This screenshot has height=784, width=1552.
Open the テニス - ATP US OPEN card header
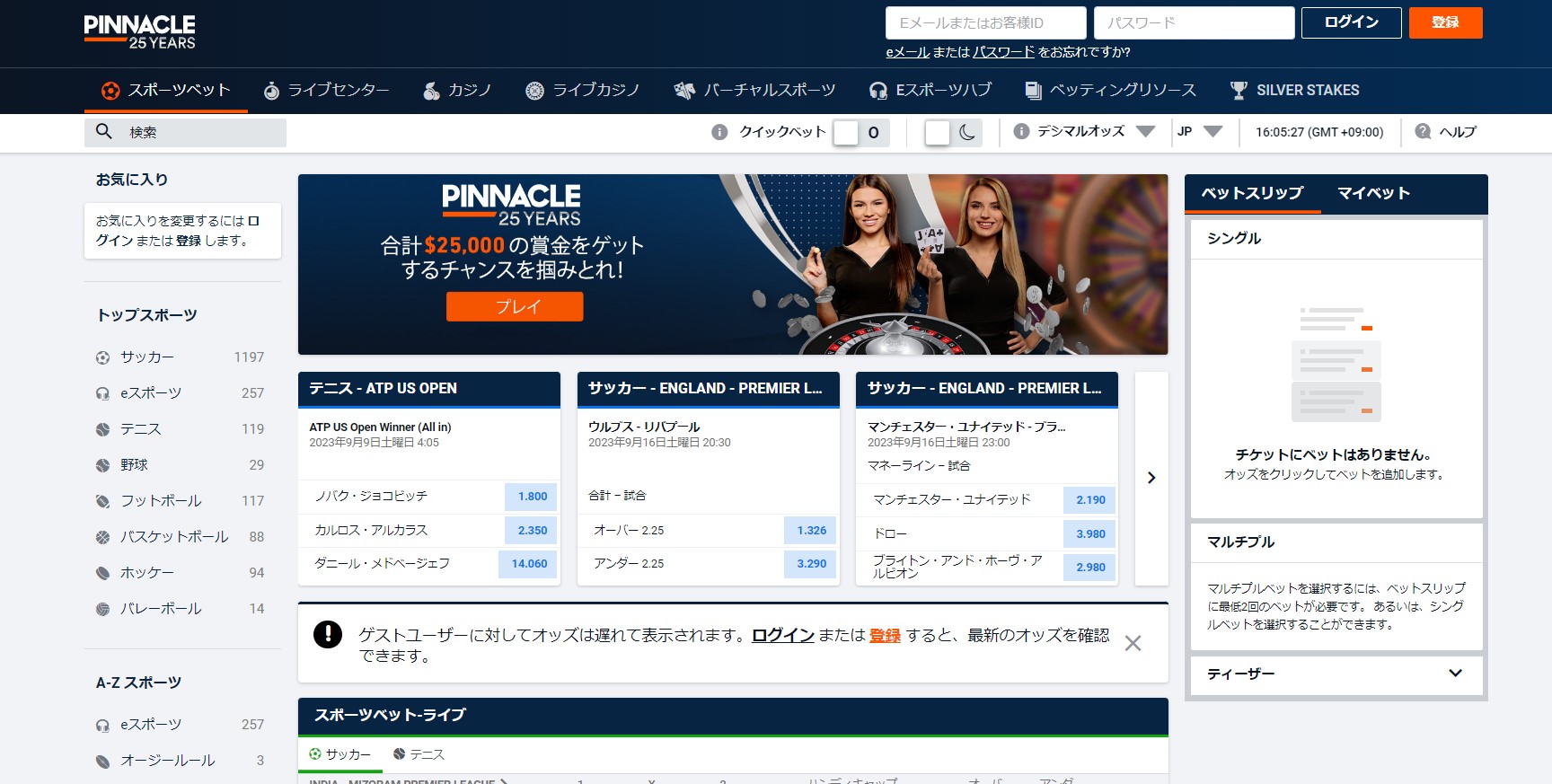(x=429, y=389)
